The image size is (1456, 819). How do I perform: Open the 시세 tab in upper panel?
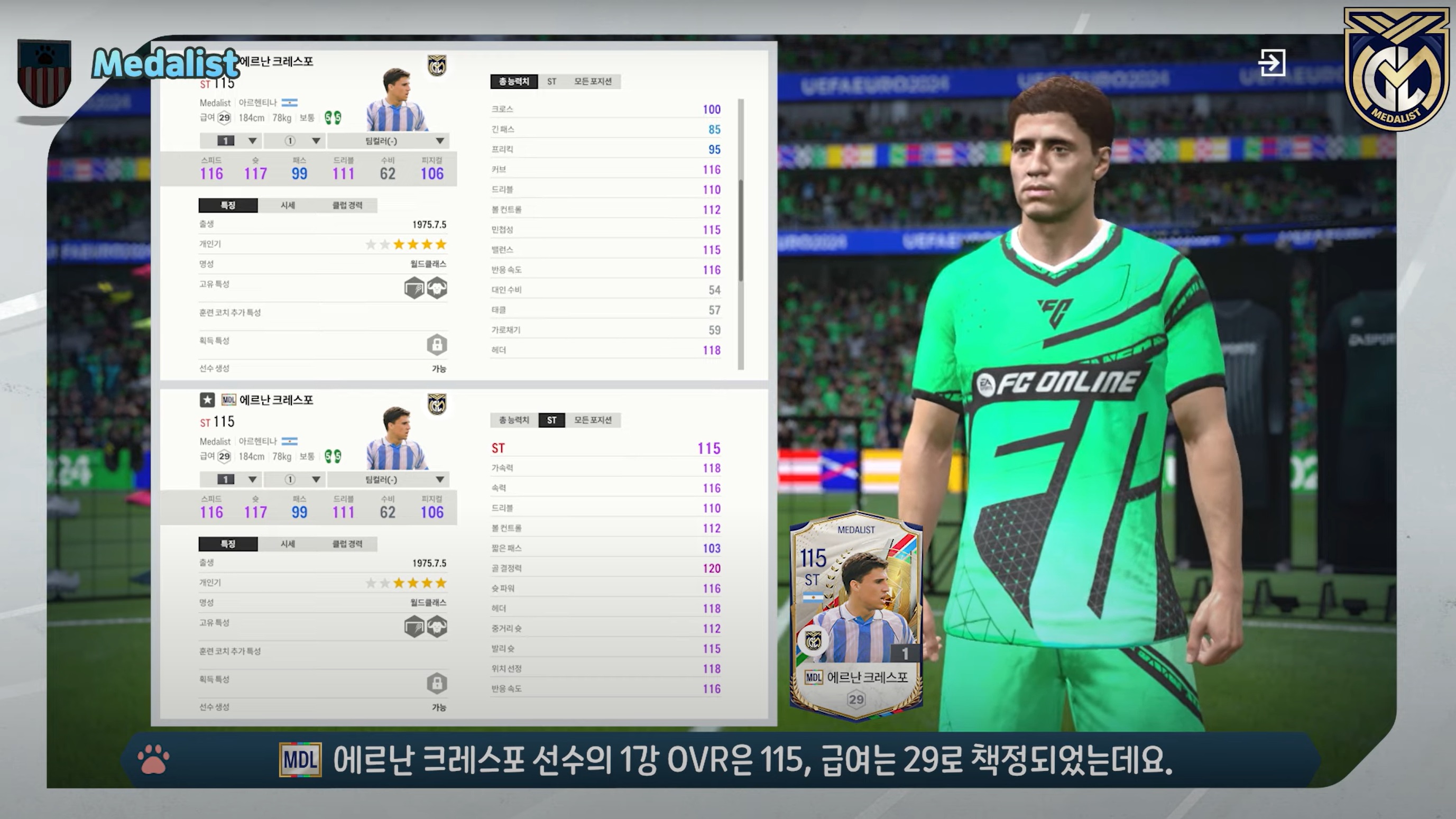[288, 205]
